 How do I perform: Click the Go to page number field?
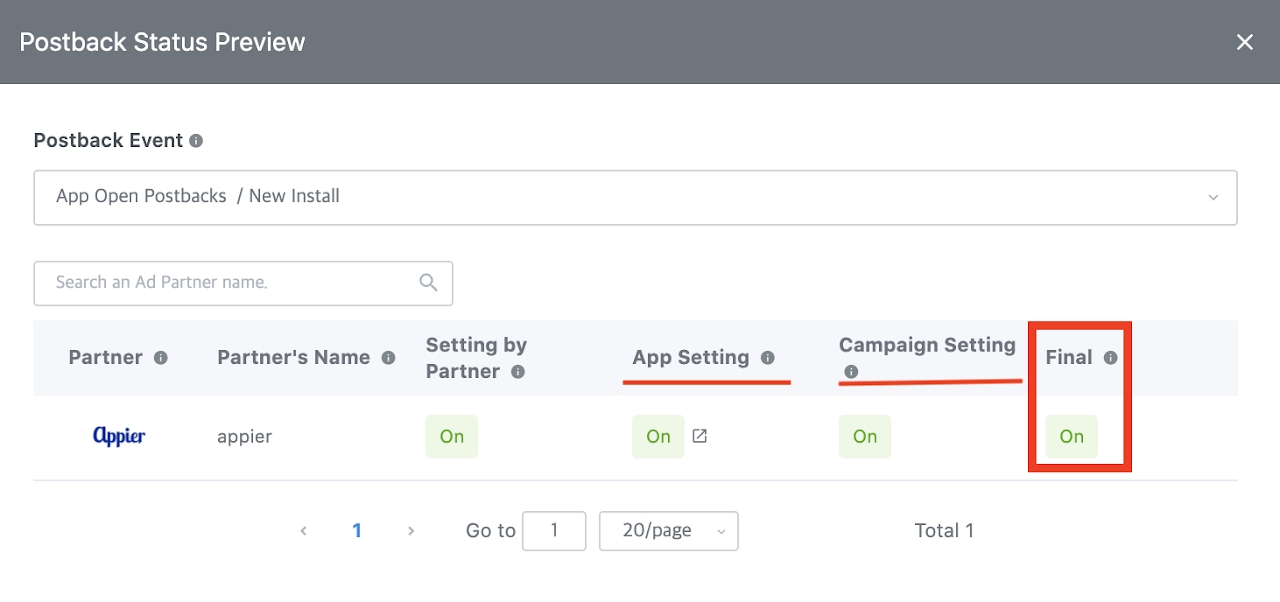[x=554, y=531]
